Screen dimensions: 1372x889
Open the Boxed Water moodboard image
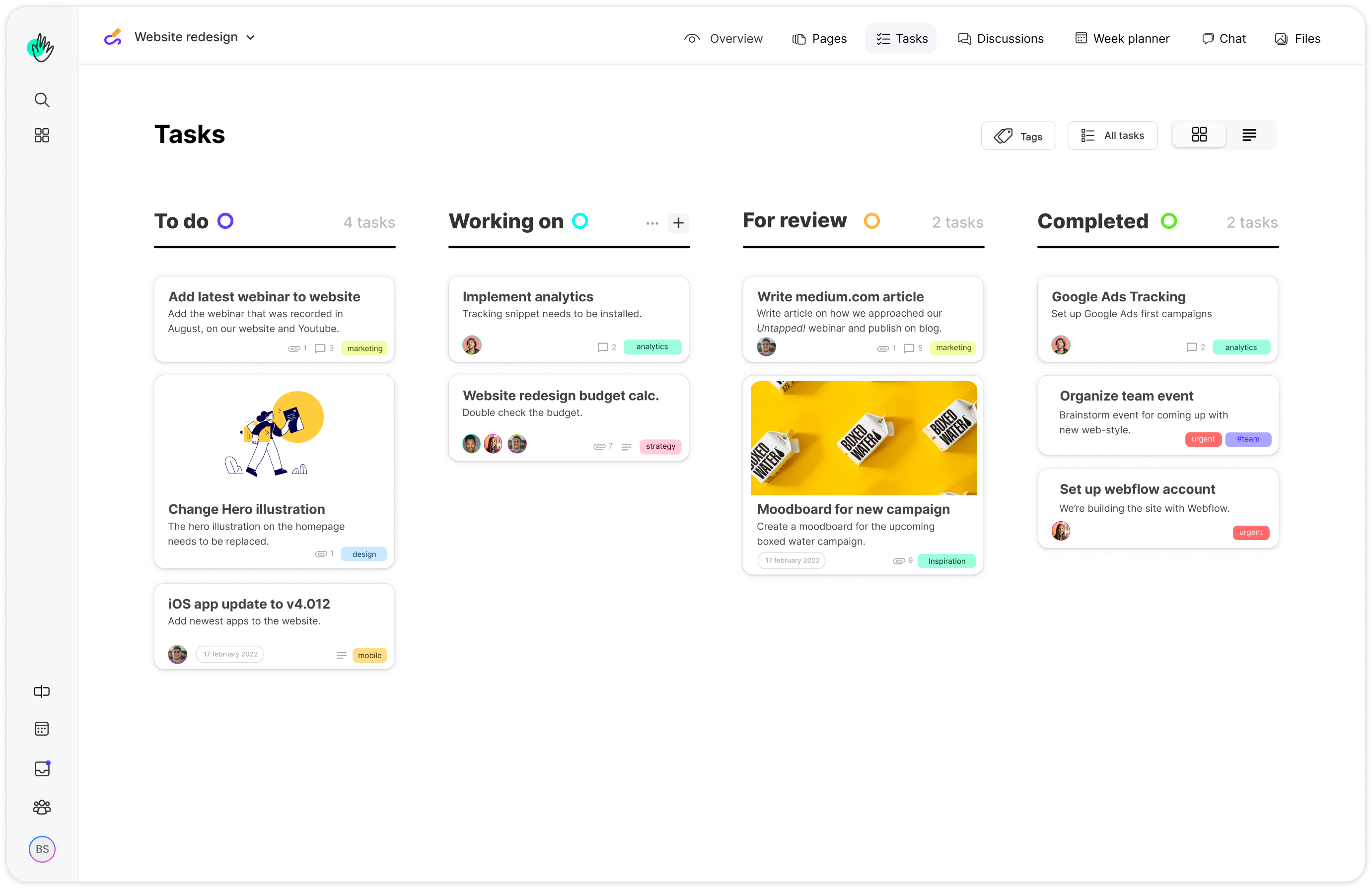pos(863,438)
